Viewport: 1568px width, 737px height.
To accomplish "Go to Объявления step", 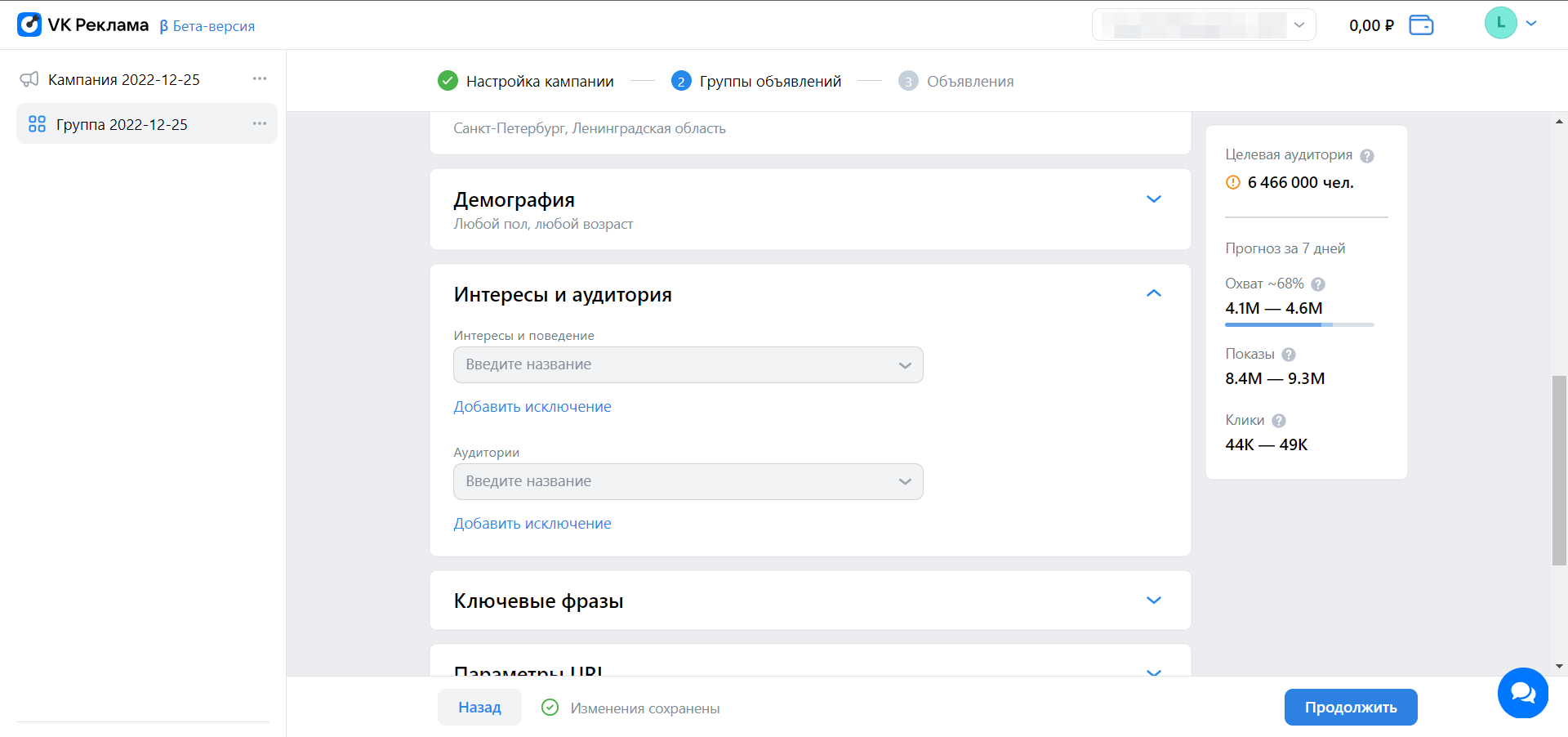I will coord(969,82).
